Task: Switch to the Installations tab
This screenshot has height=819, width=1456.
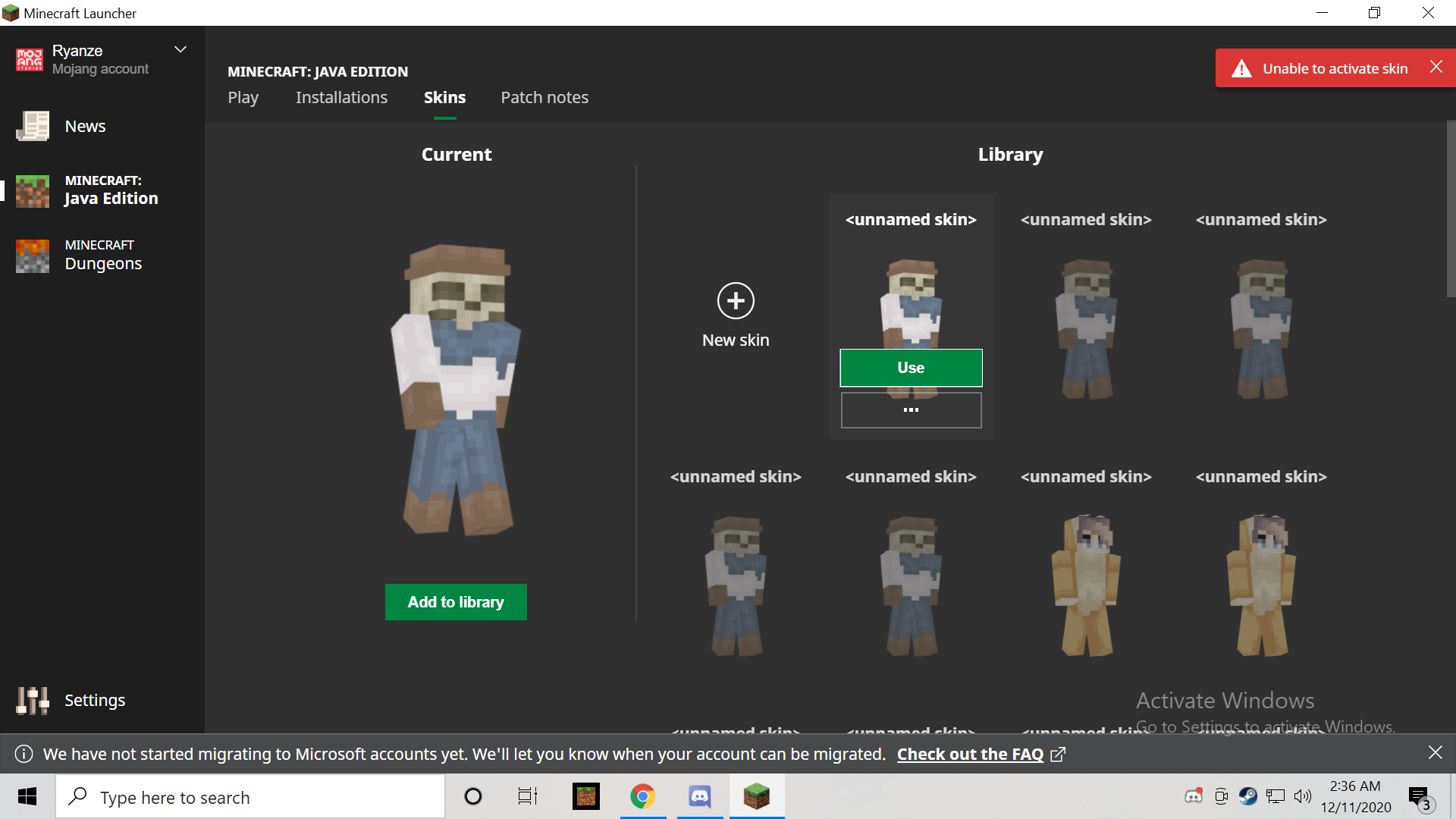Action: click(x=341, y=97)
